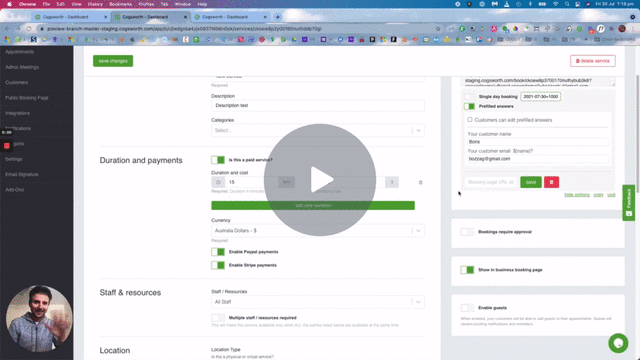Open the Feedback side tab
The width and height of the screenshot is (640, 360).
point(629,203)
